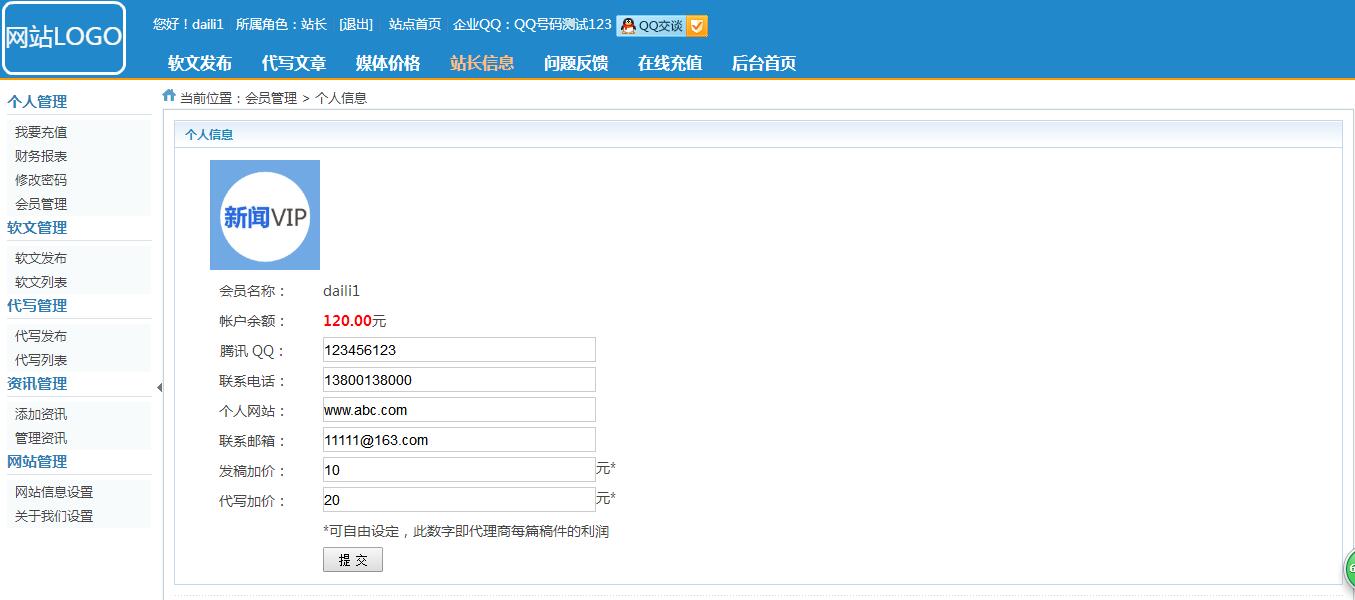Go to 网站信息设置 in the sidebar

coord(54,492)
